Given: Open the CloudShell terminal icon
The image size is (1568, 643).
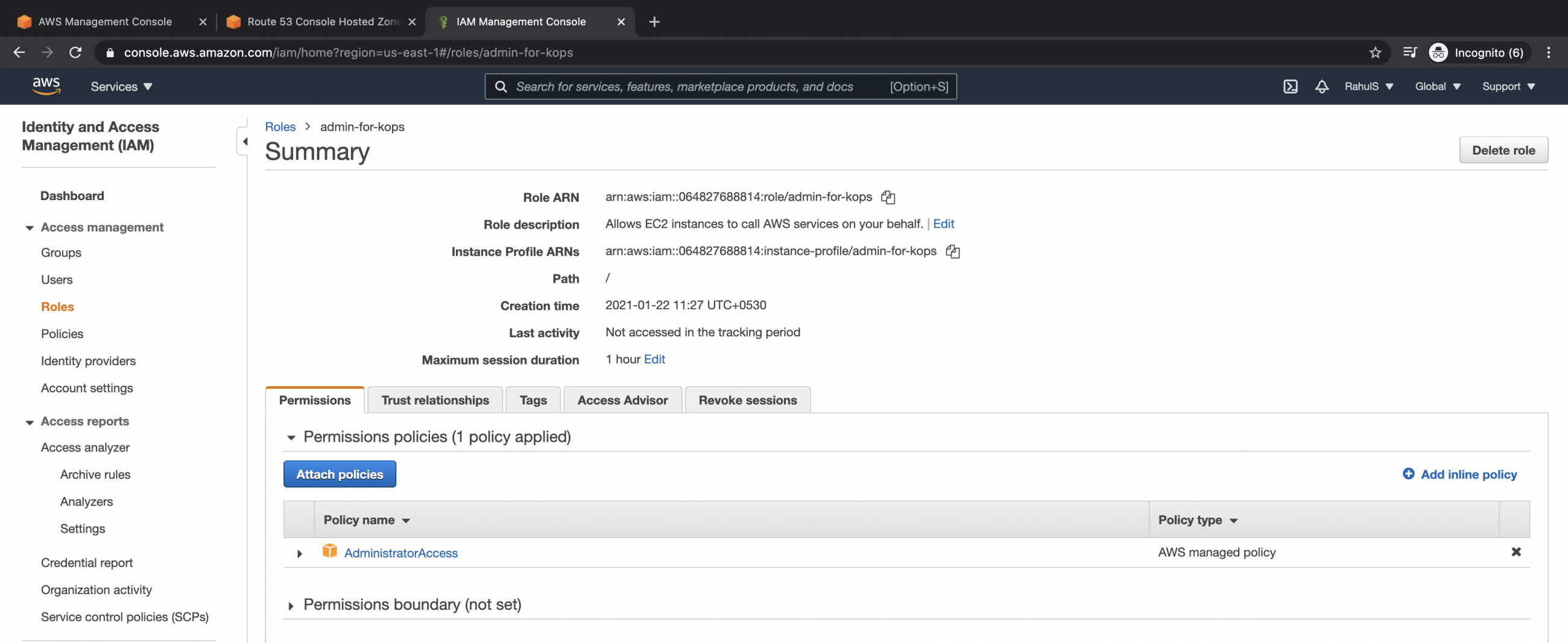Looking at the screenshot, I should tap(1290, 86).
